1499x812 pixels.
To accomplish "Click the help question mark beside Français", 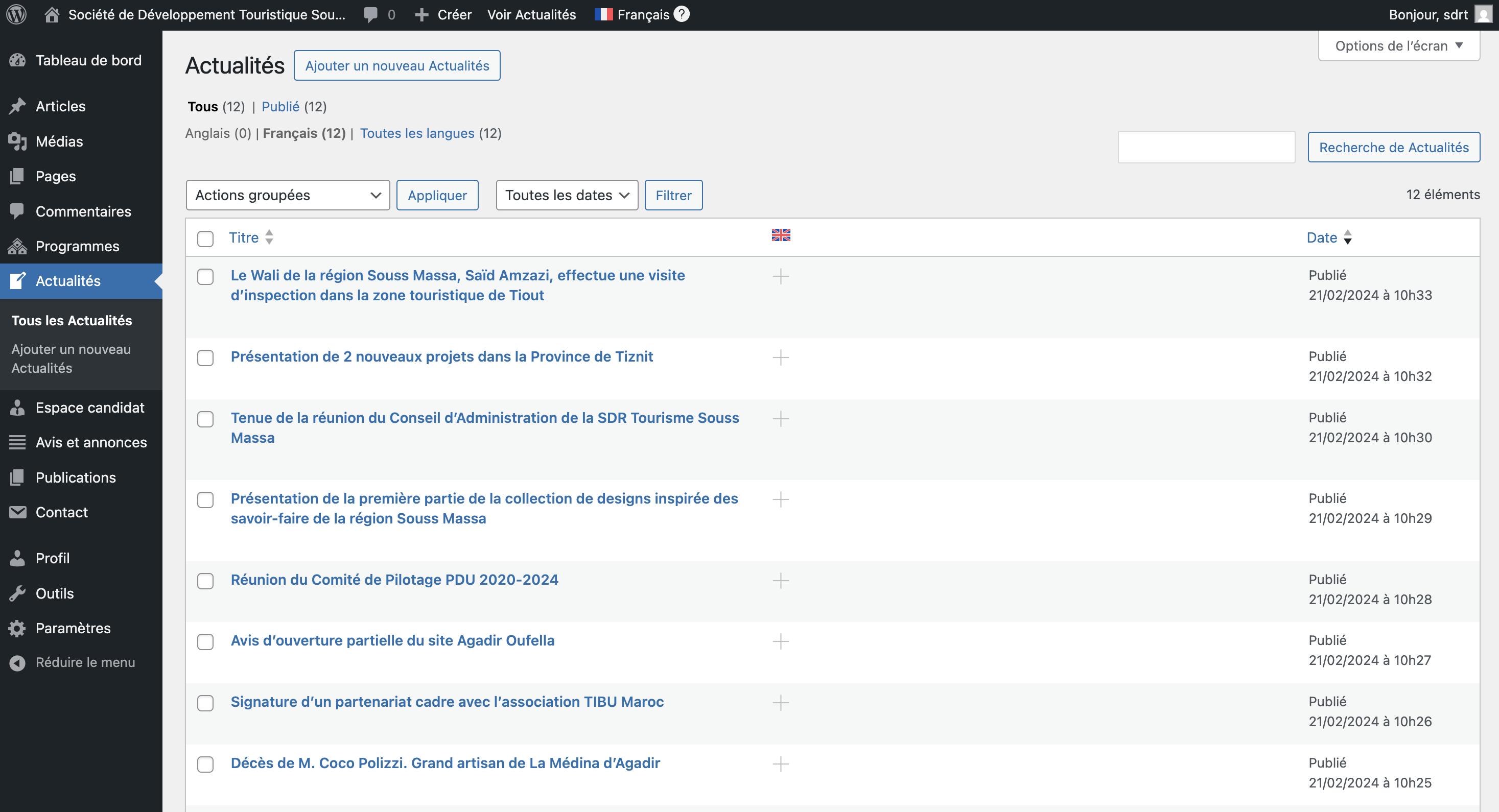I will point(682,14).
